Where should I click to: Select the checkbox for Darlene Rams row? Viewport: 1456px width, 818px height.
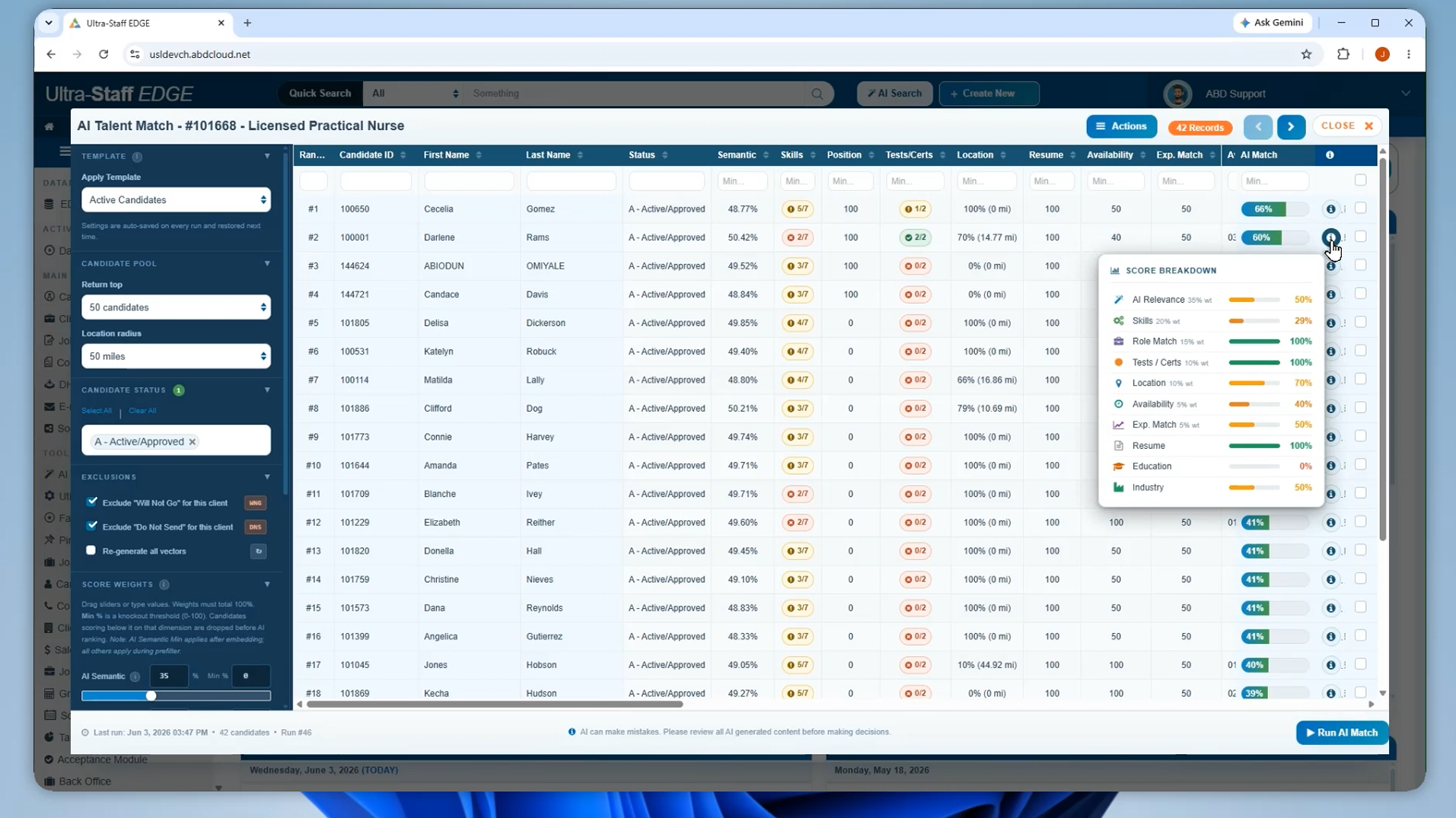click(x=1360, y=237)
